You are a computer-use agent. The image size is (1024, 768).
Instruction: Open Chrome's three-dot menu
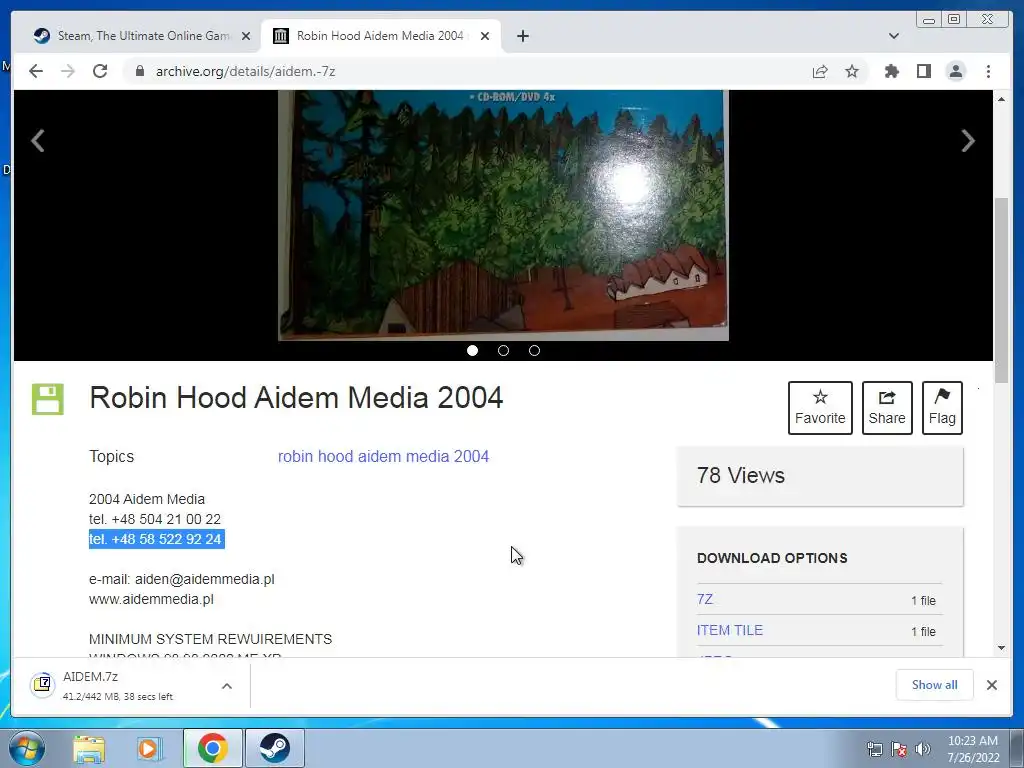[988, 71]
